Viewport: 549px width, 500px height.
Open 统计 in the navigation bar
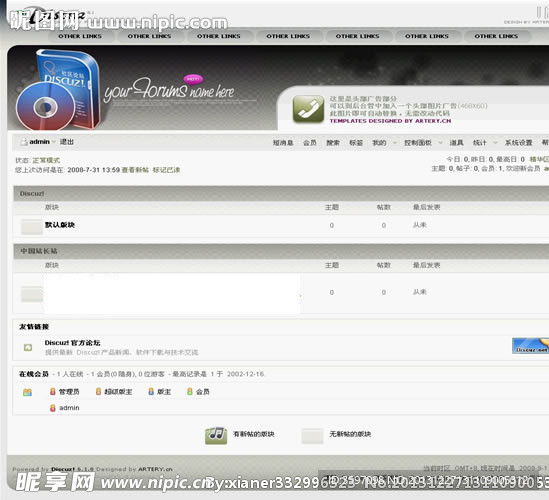click(x=480, y=143)
